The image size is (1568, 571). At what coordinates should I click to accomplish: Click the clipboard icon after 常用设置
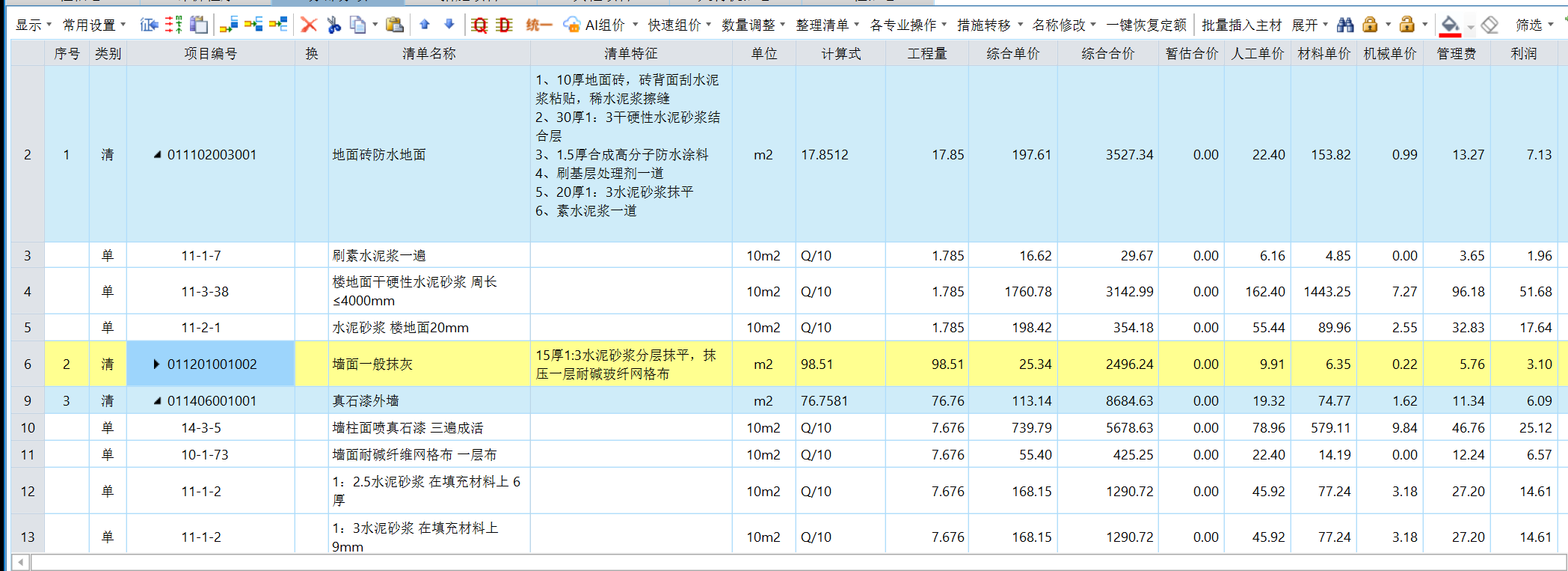click(198, 25)
